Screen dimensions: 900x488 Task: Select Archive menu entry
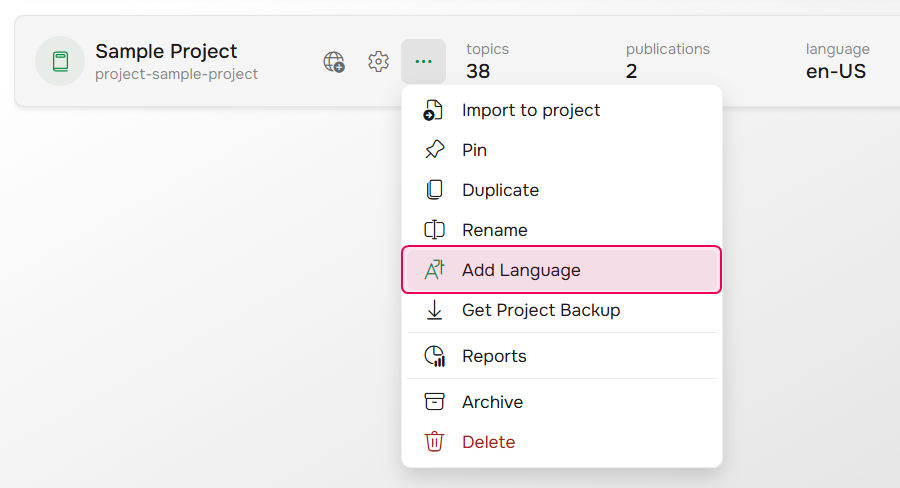coord(561,401)
